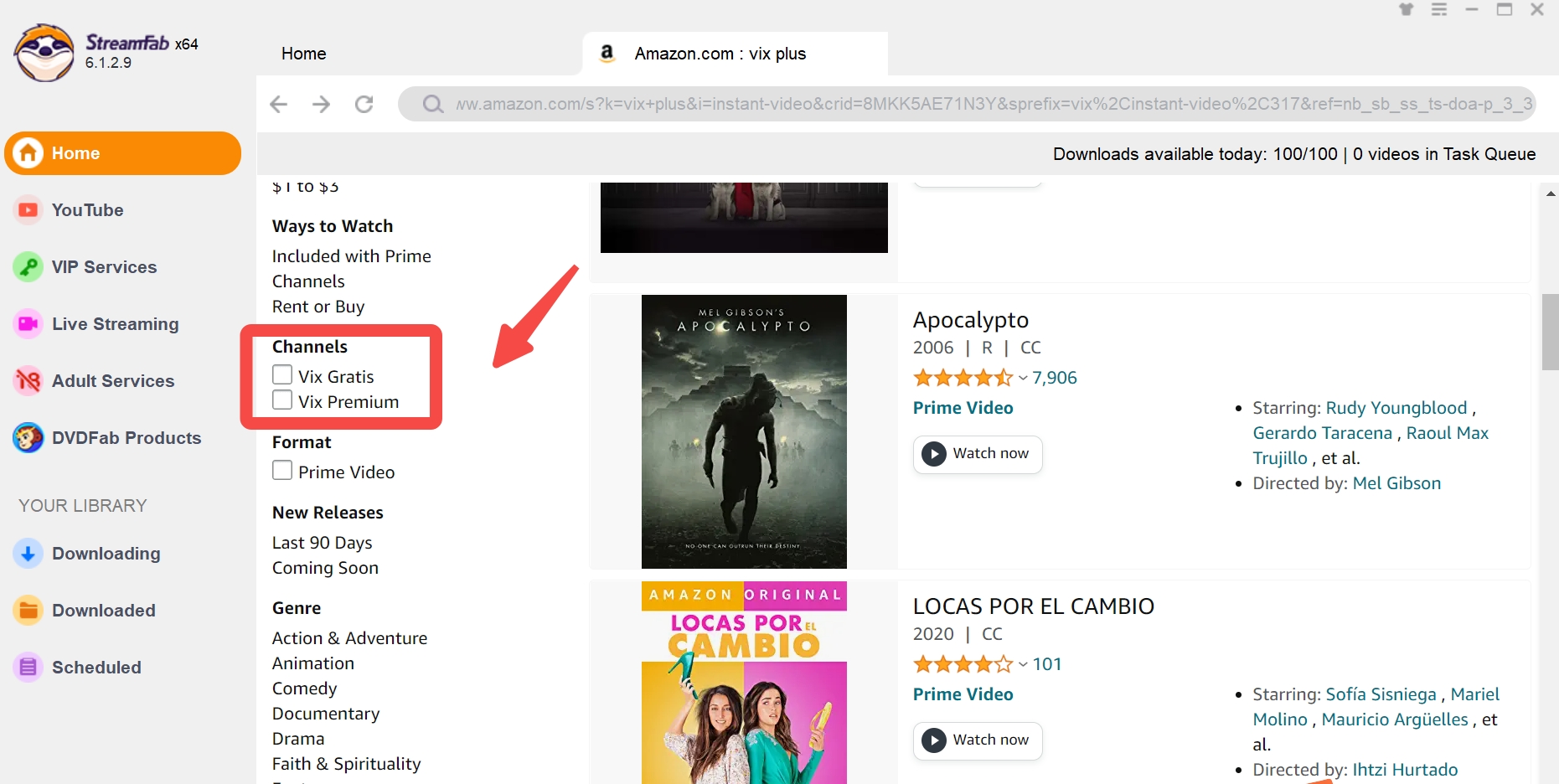This screenshot has width=1559, height=784.
Task: Click Prime Video link under Apocalypto
Action: tap(963, 408)
